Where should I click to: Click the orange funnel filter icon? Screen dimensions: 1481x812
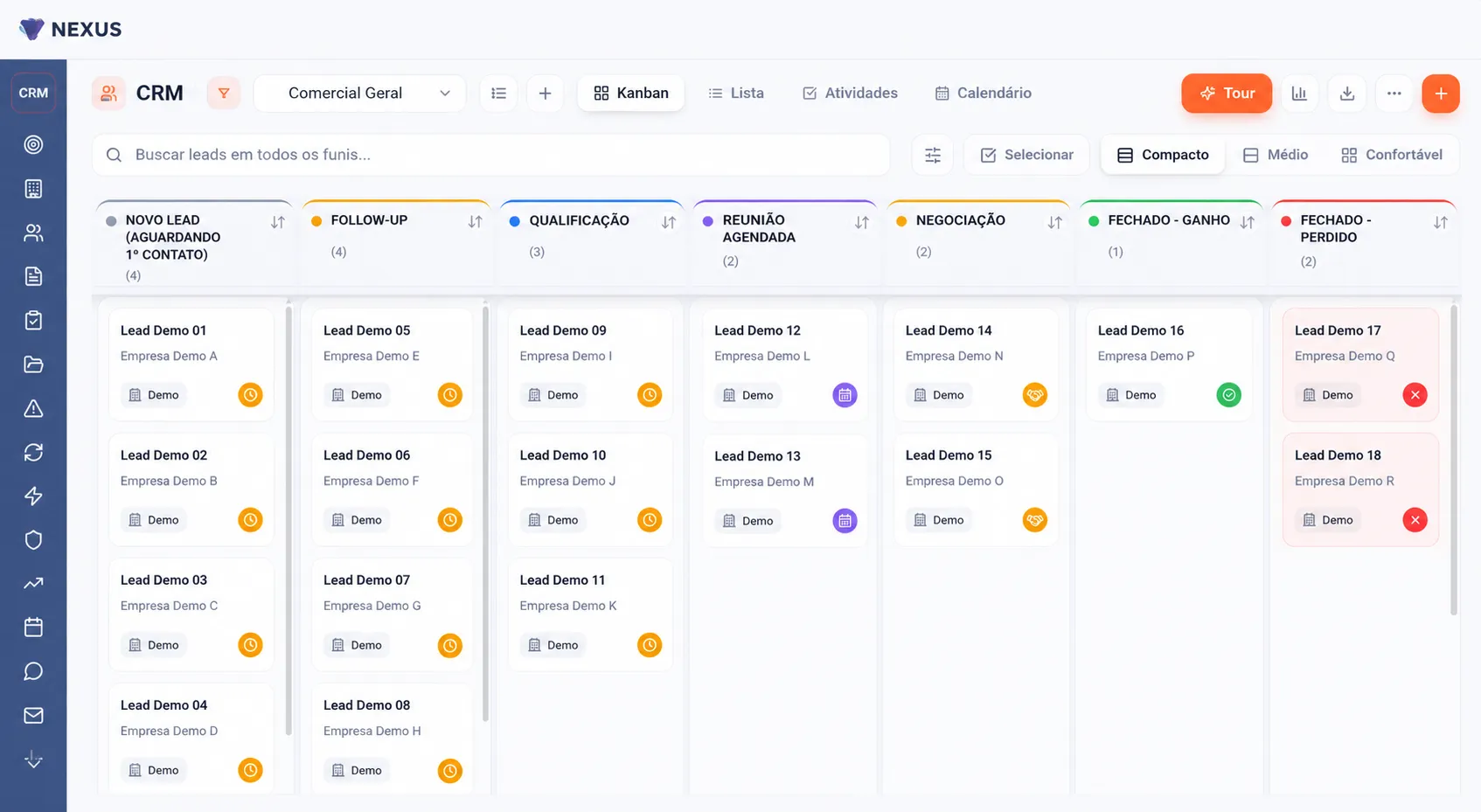(x=224, y=94)
